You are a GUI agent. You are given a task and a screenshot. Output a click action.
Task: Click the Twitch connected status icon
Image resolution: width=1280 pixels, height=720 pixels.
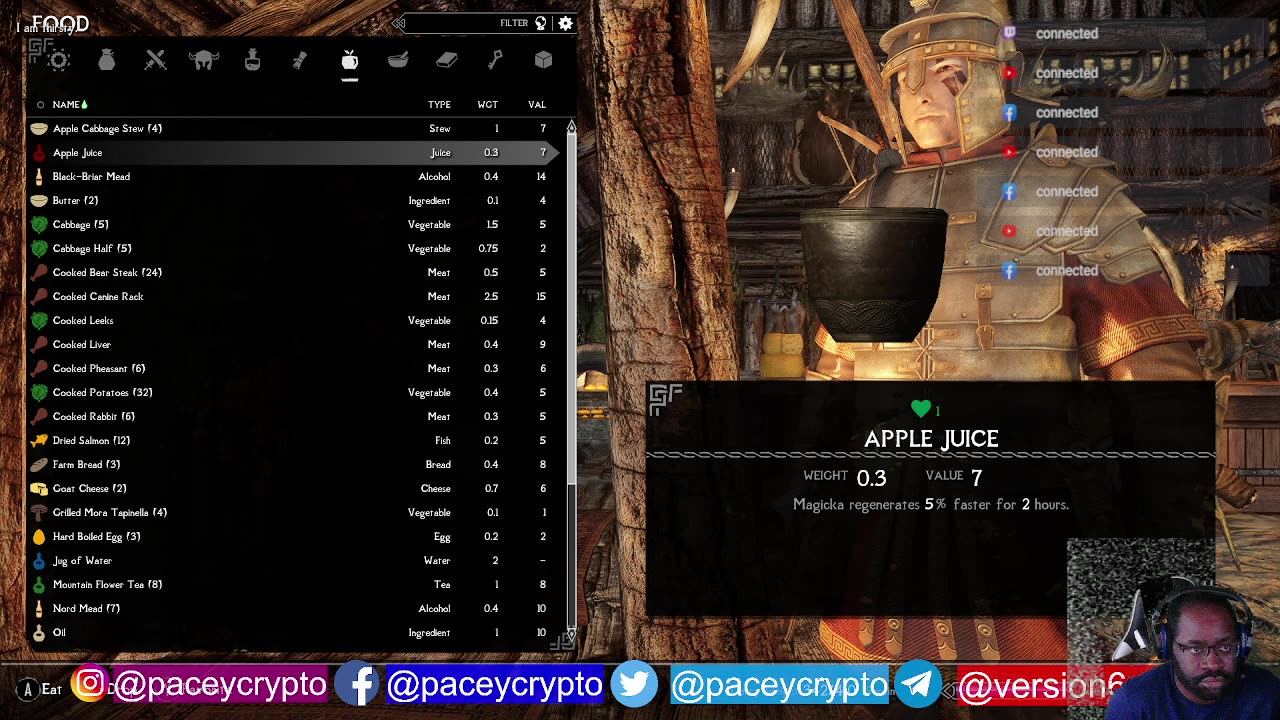click(1009, 33)
